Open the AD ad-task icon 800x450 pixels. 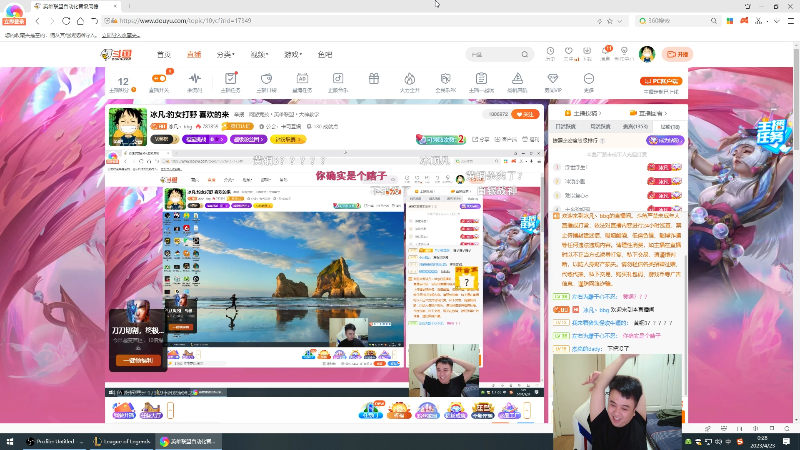(x=302, y=79)
